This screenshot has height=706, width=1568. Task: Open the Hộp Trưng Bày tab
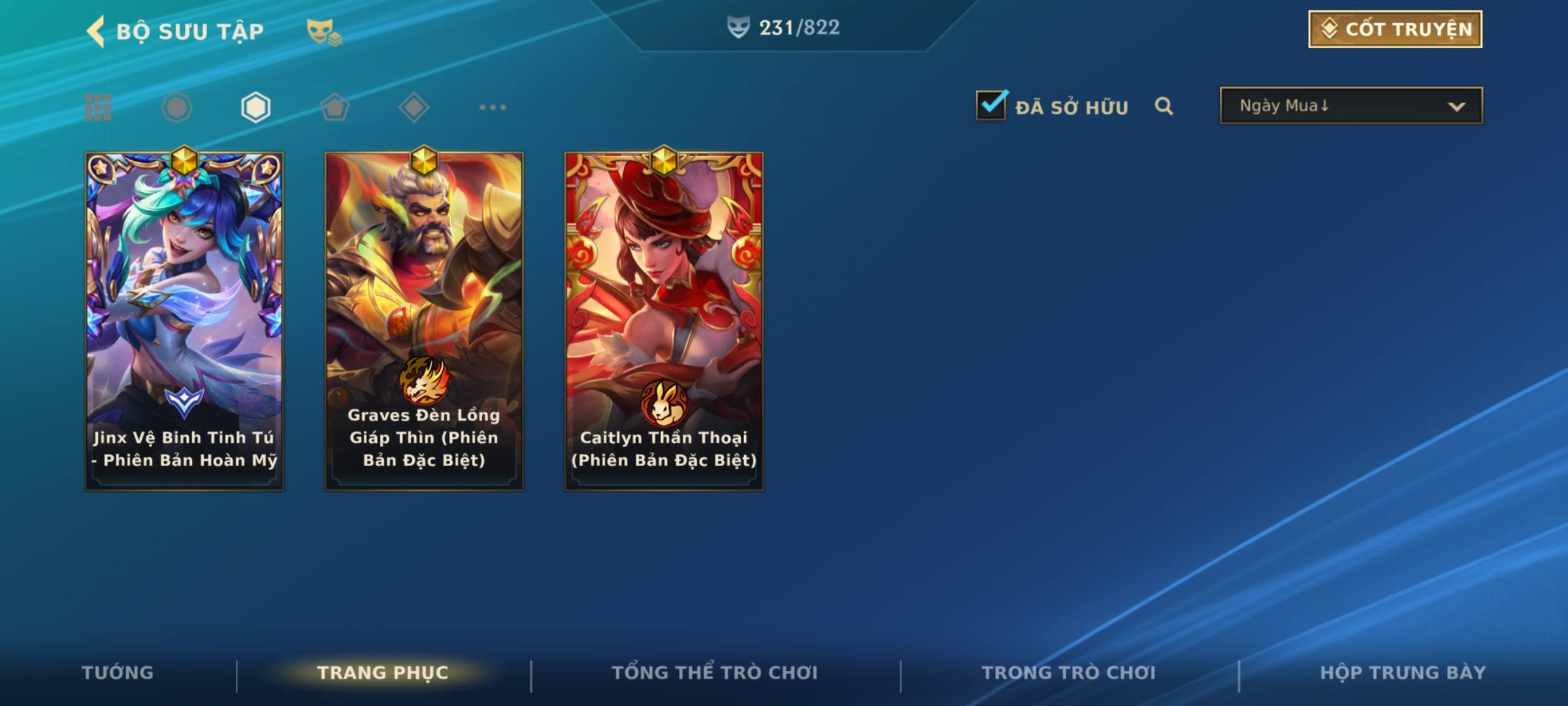pos(1403,673)
